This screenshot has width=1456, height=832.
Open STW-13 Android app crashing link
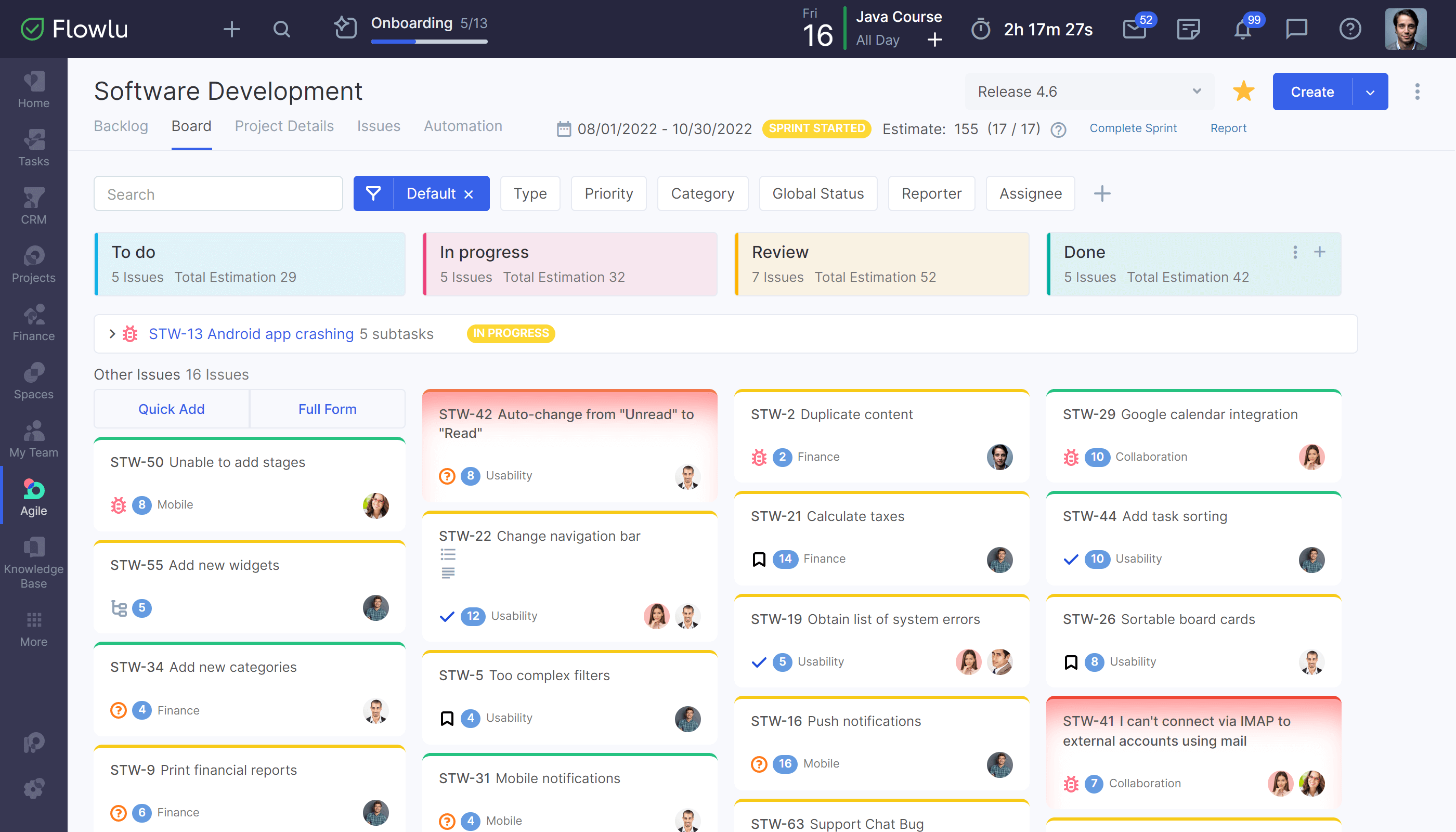pos(251,334)
